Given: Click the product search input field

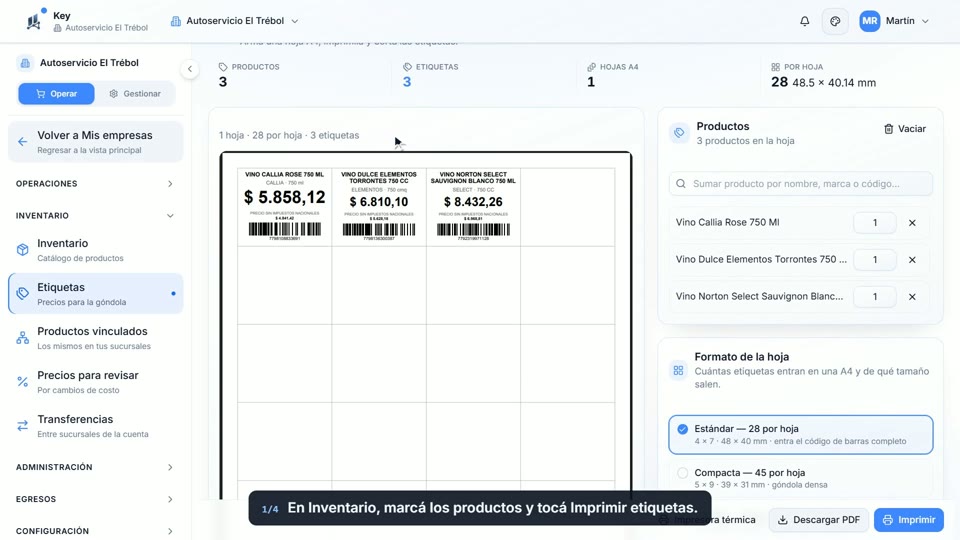Looking at the screenshot, I should pyautogui.click(x=801, y=184).
